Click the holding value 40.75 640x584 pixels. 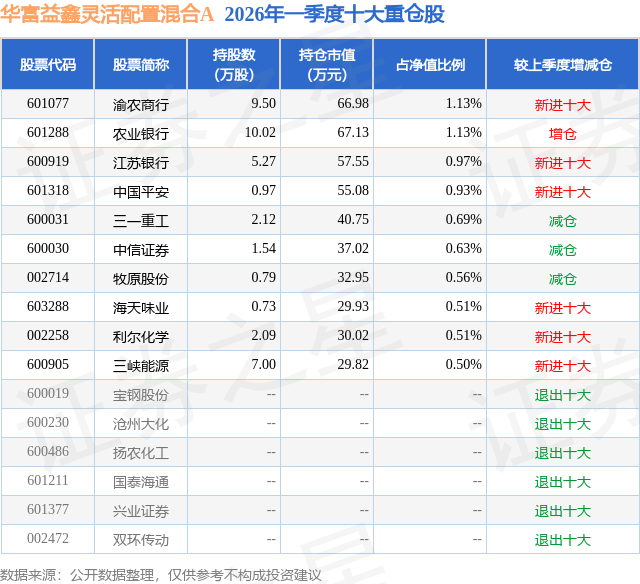pyautogui.click(x=353, y=220)
